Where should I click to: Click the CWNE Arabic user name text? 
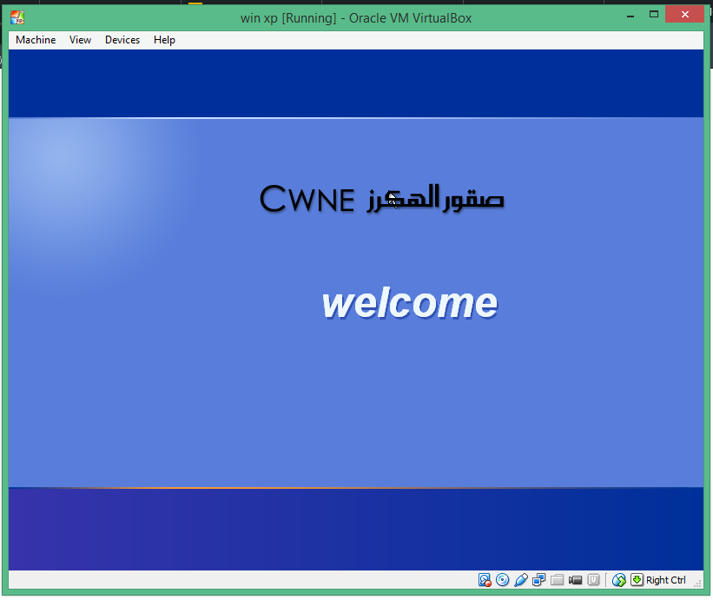pos(382,199)
